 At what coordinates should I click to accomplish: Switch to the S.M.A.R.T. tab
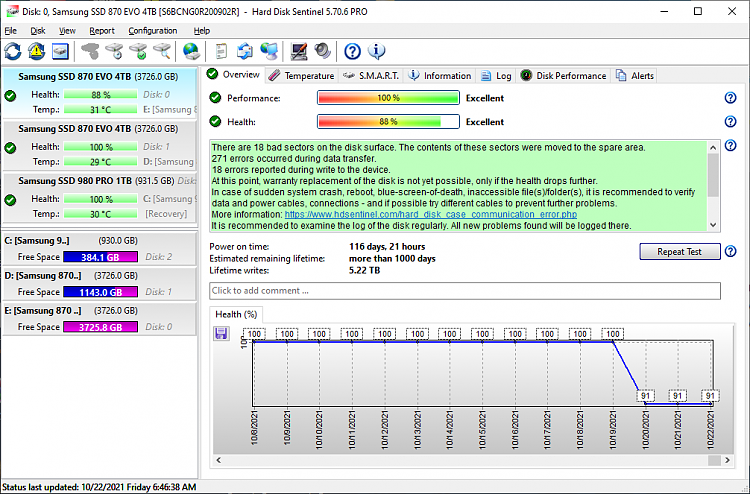click(x=371, y=76)
